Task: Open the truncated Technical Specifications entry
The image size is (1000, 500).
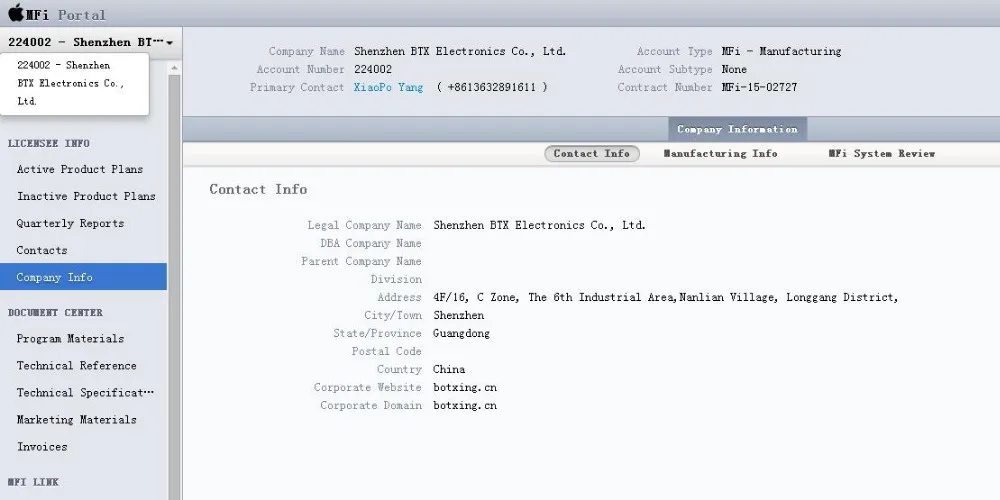Action: [85, 393]
